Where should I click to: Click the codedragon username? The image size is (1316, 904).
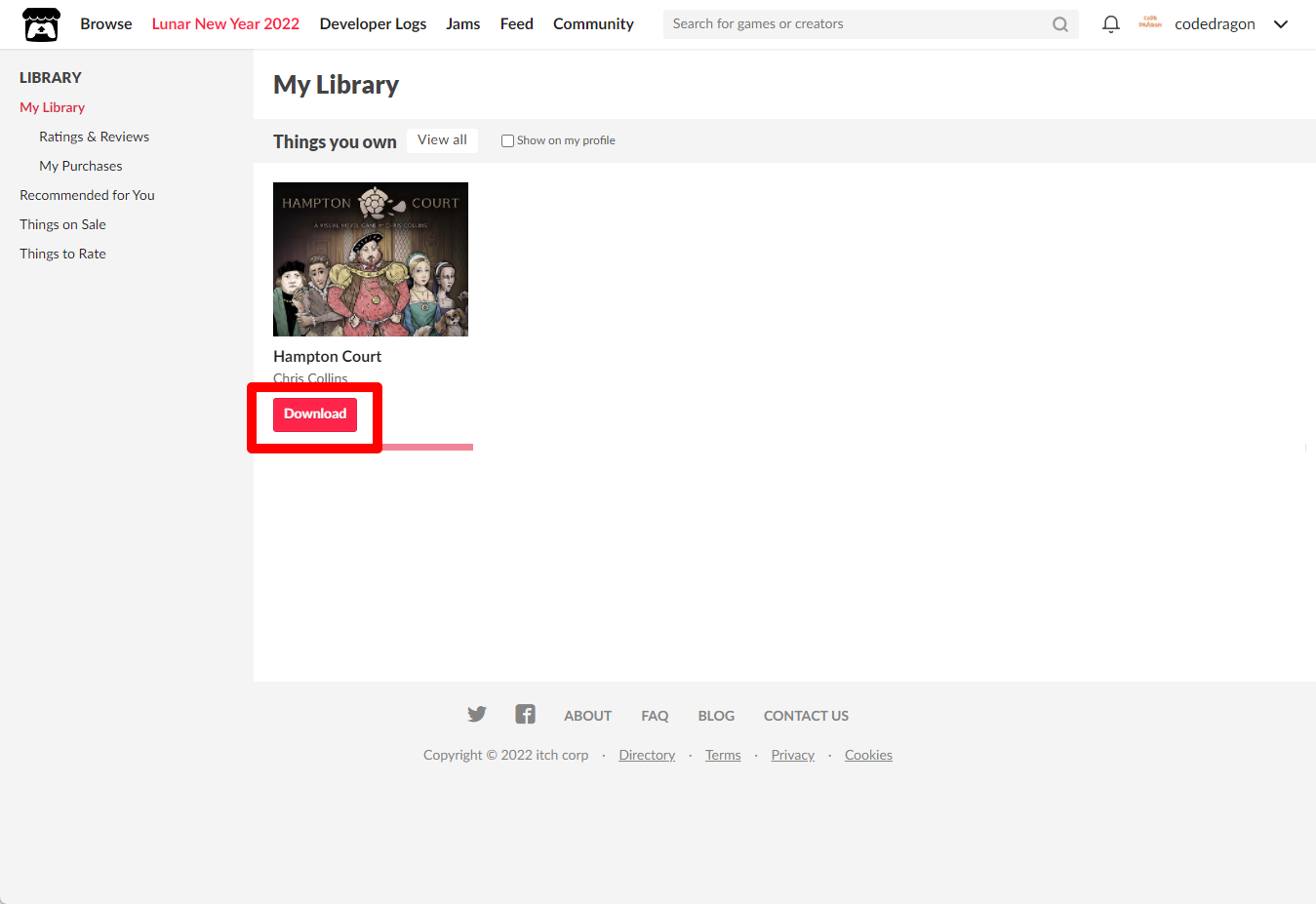coord(1215,23)
